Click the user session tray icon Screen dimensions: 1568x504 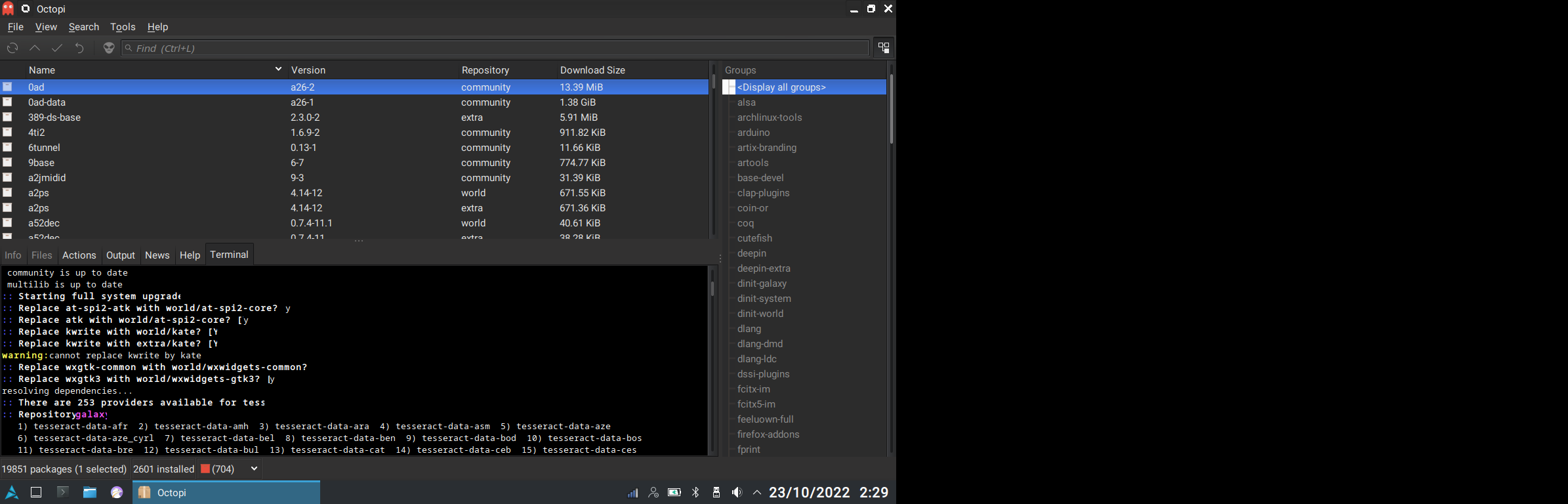pos(653,492)
